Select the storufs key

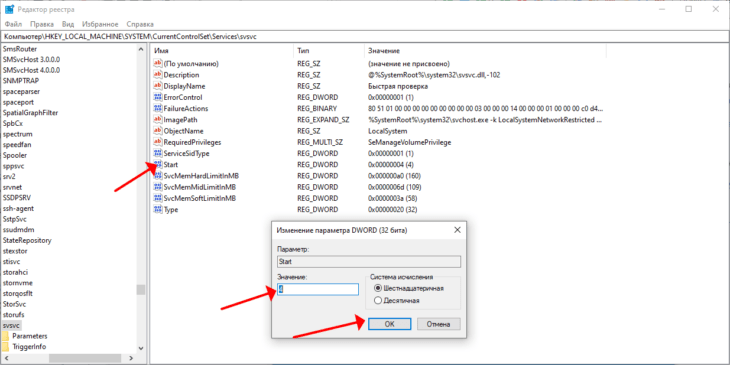(x=14, y=315)
